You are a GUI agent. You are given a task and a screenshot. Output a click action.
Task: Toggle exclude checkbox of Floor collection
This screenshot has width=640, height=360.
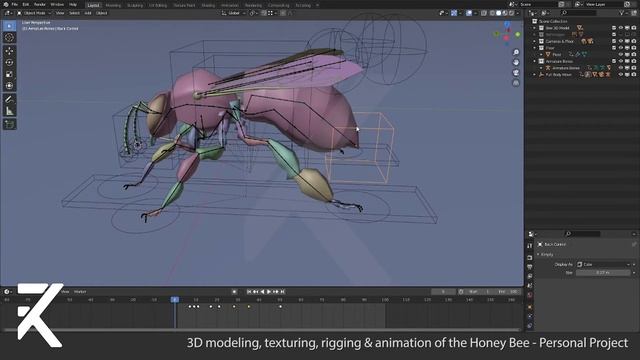coord(614,48)
